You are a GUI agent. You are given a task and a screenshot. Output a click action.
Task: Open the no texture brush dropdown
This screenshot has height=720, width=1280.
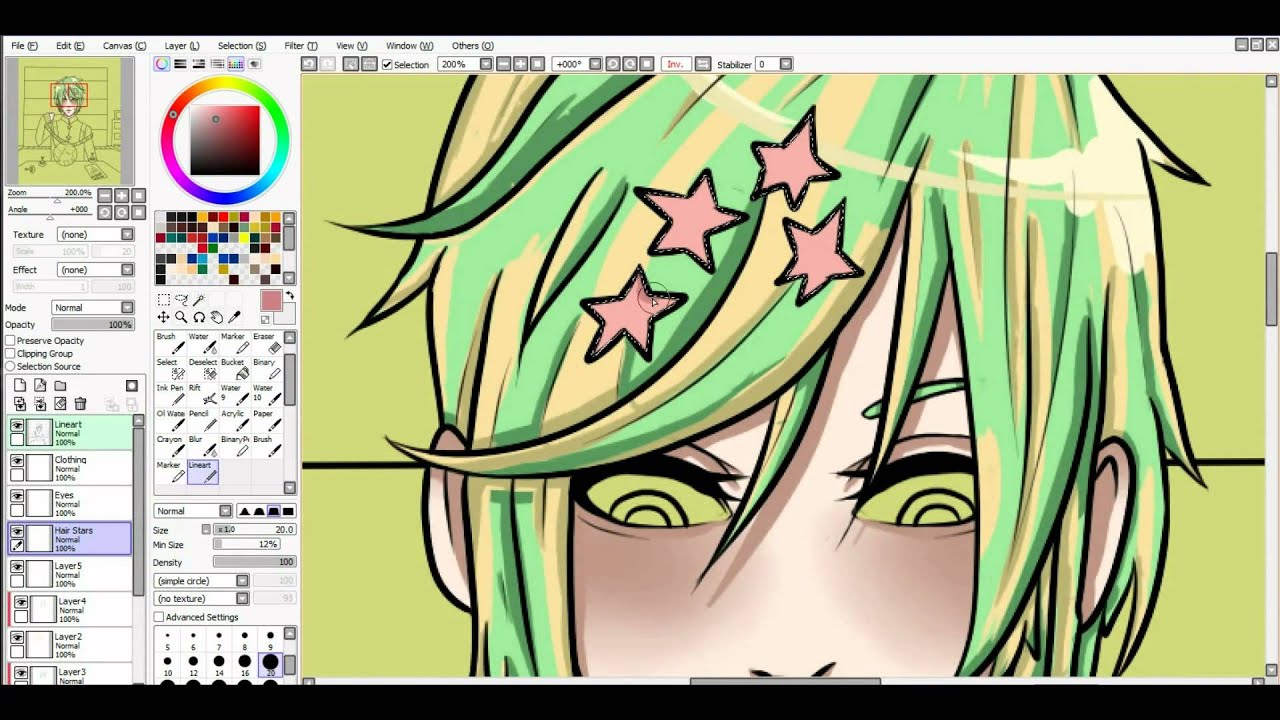pyautogui.click(x=202, y=599)
